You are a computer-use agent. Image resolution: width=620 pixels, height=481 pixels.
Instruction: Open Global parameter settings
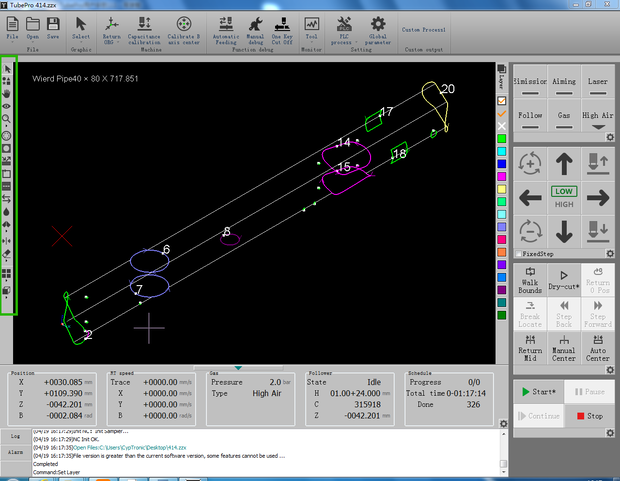[x=378, y=30]
